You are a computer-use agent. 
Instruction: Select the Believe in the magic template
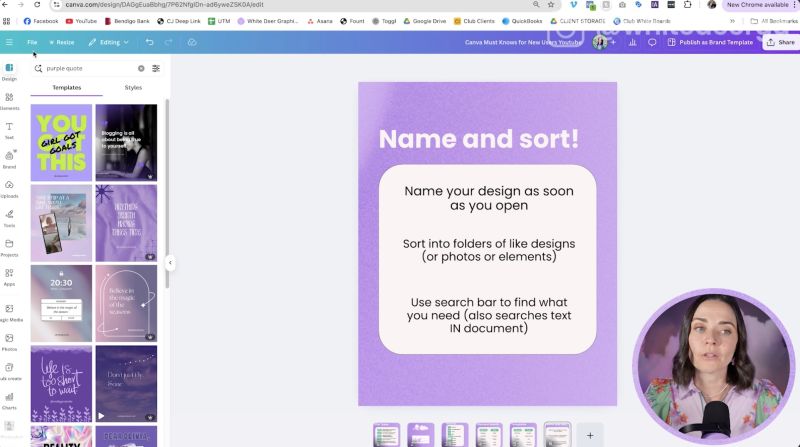126,303
